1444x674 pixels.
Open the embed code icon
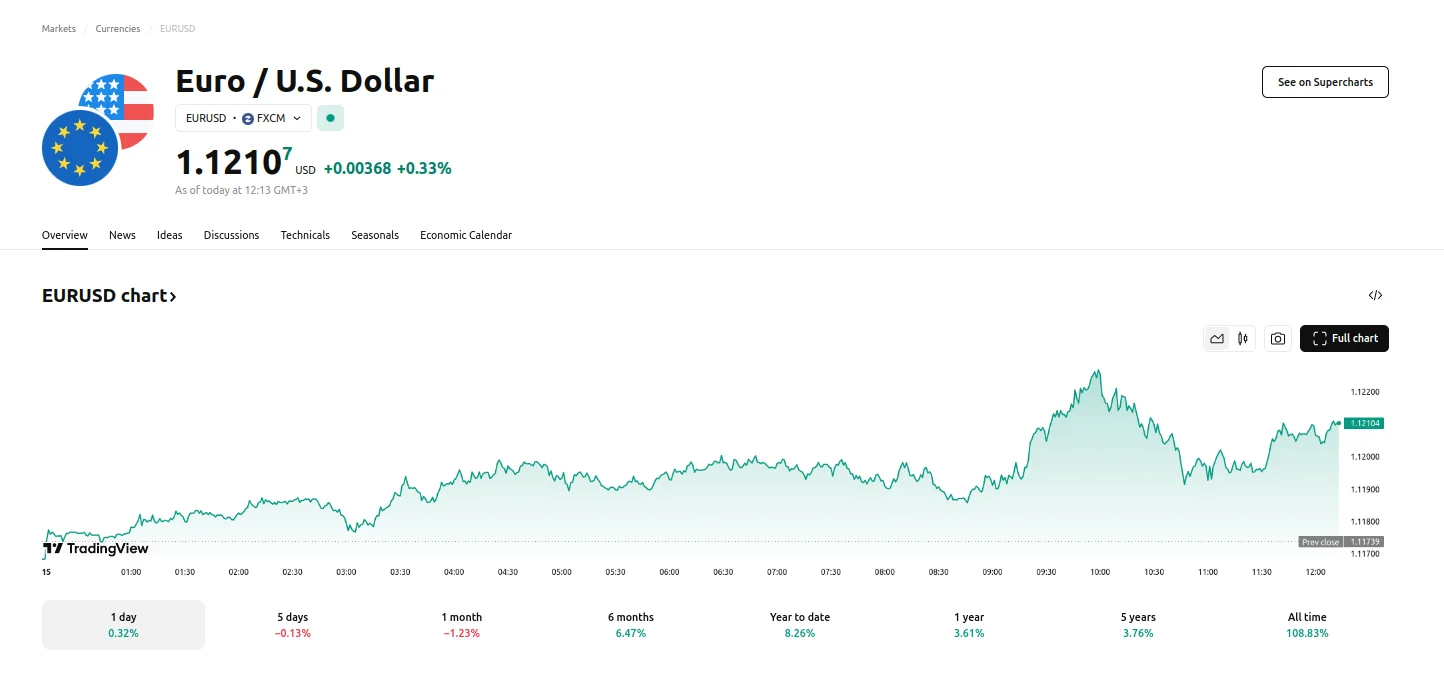click(1375, 295)
